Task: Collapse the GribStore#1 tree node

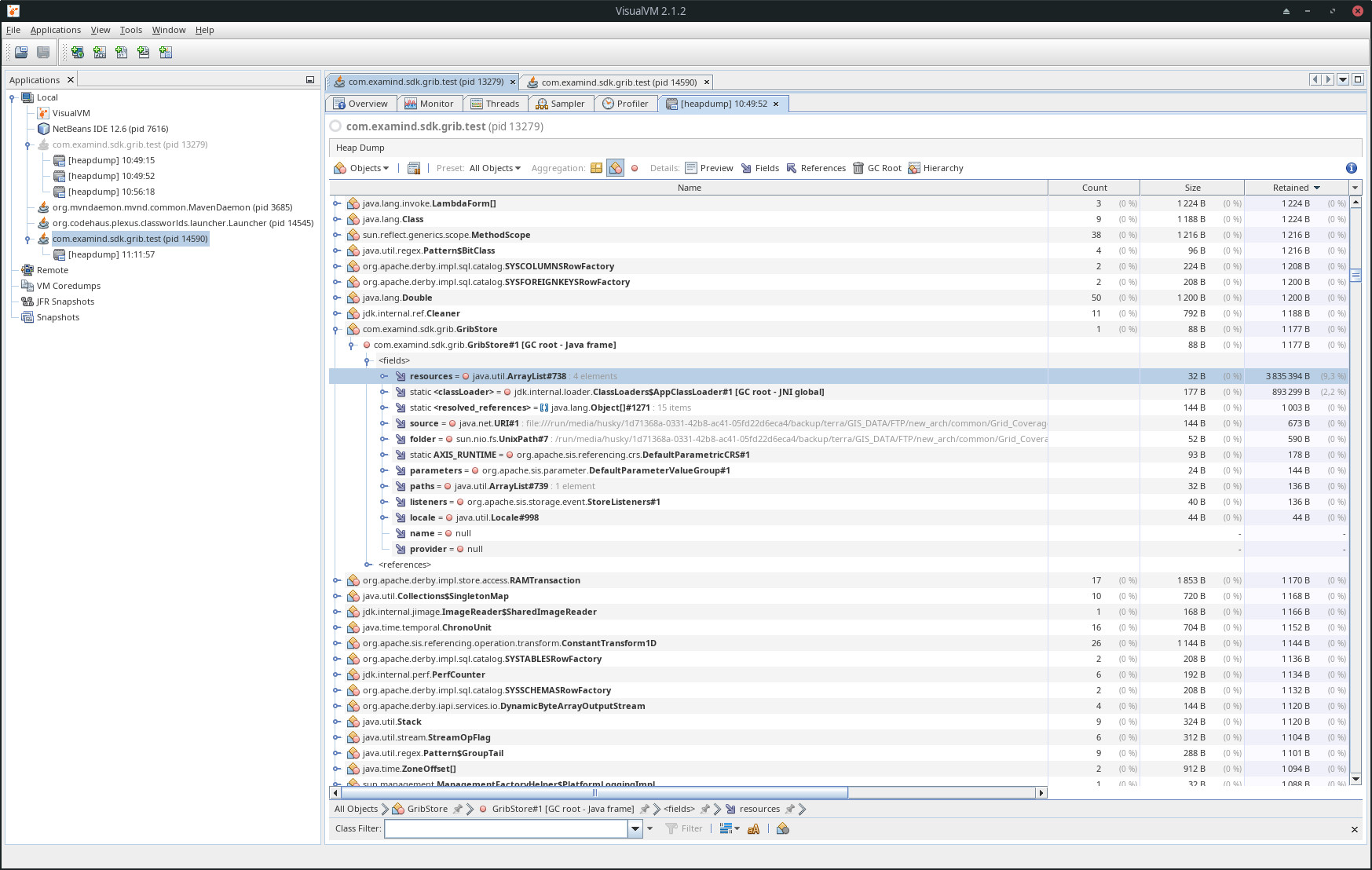Action: pyautogui.click(x=351, y=345)
